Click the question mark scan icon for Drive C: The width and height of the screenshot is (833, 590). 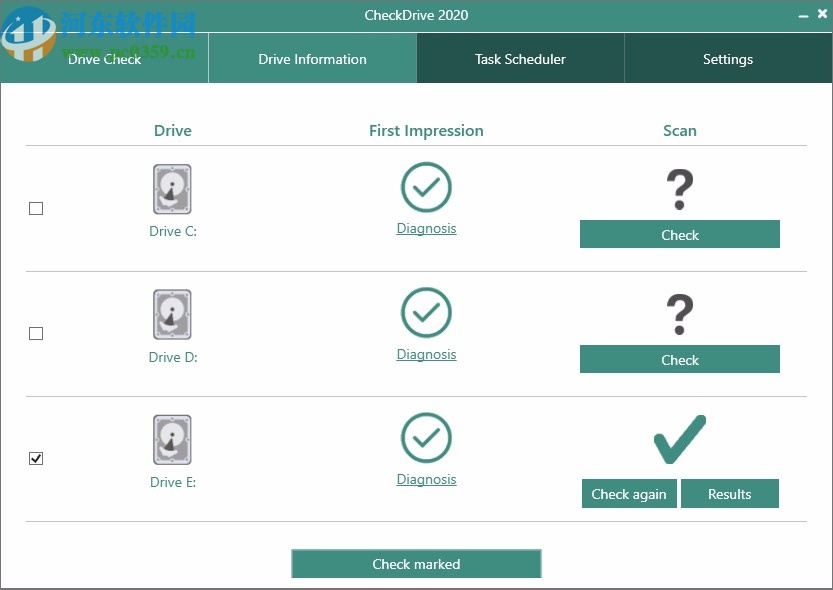coord(680,189)
